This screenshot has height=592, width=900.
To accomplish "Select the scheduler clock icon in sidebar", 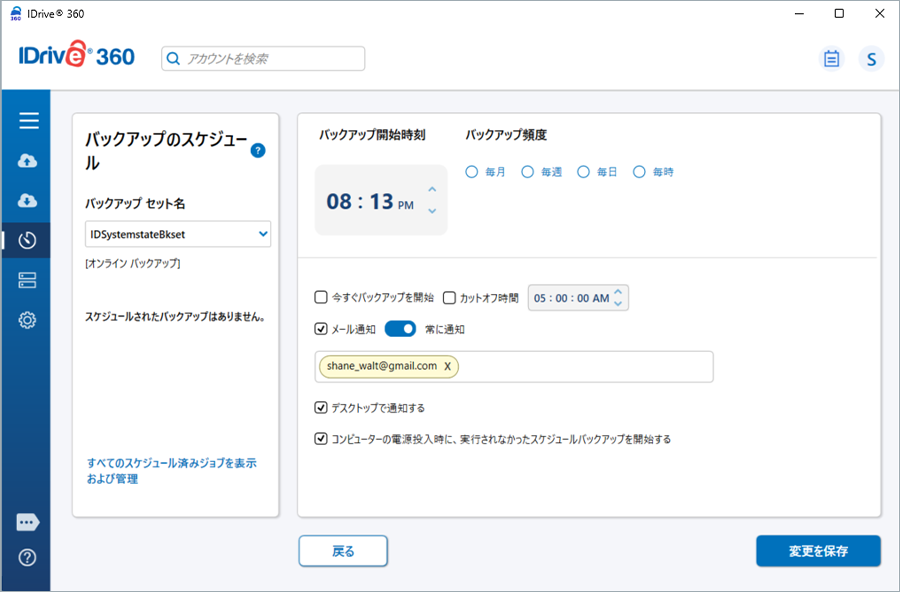I will (28, 240).
